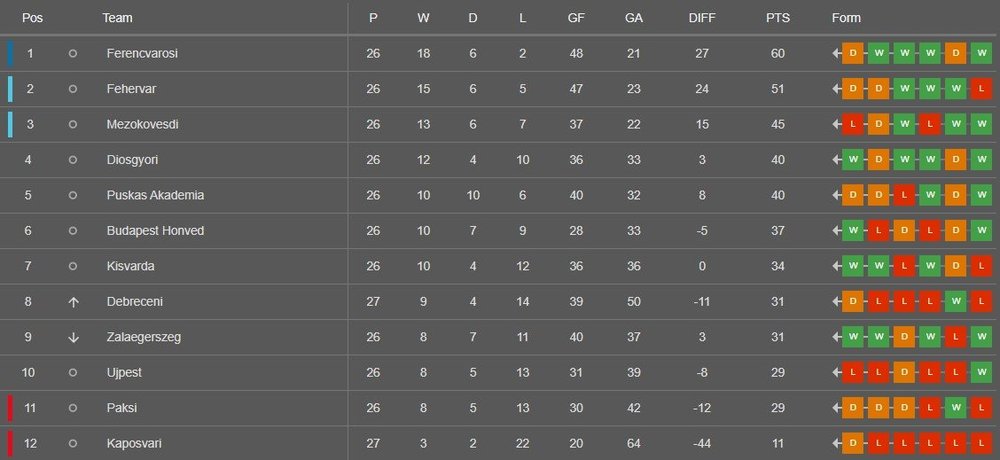
Task: Click the Team column header
Action: 117,18
